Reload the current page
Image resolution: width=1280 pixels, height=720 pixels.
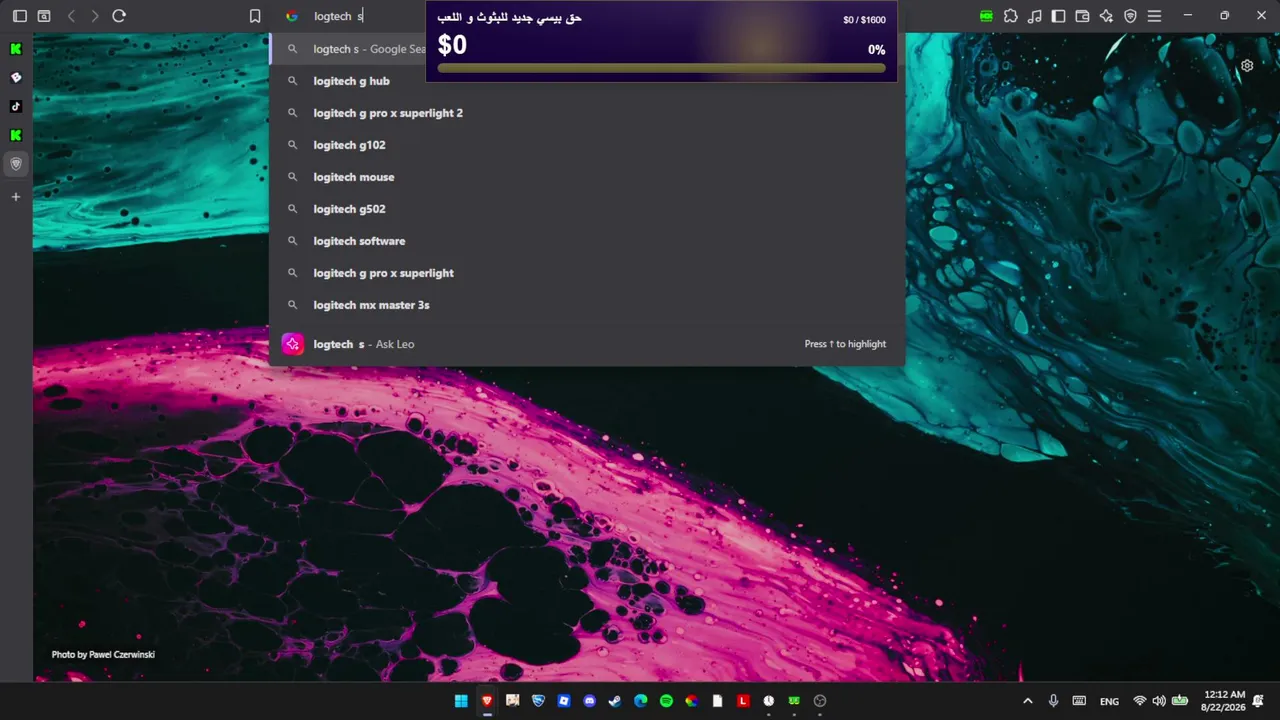pyautogui.click(x=119, y=16)
